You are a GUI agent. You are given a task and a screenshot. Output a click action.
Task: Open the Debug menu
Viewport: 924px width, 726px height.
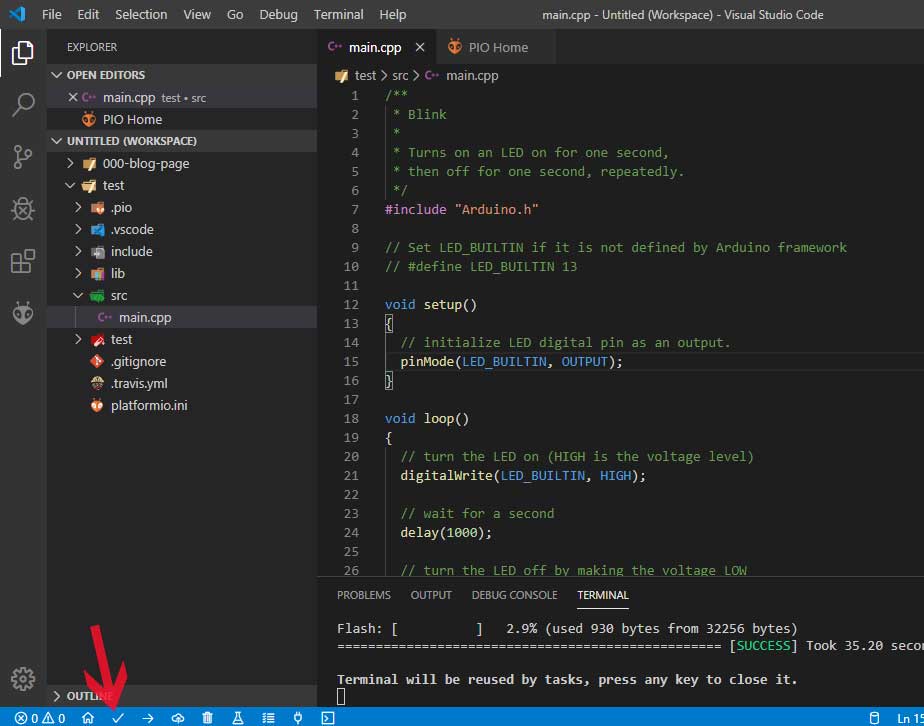point(278,14)
